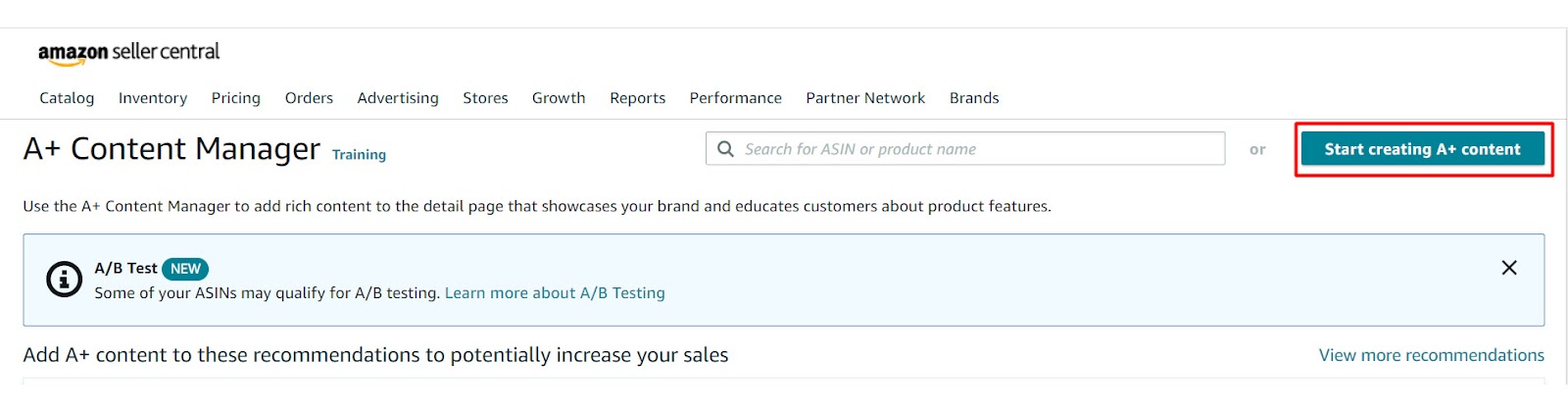
Task: Click the search magnifier icon
Action: [725, 149]
